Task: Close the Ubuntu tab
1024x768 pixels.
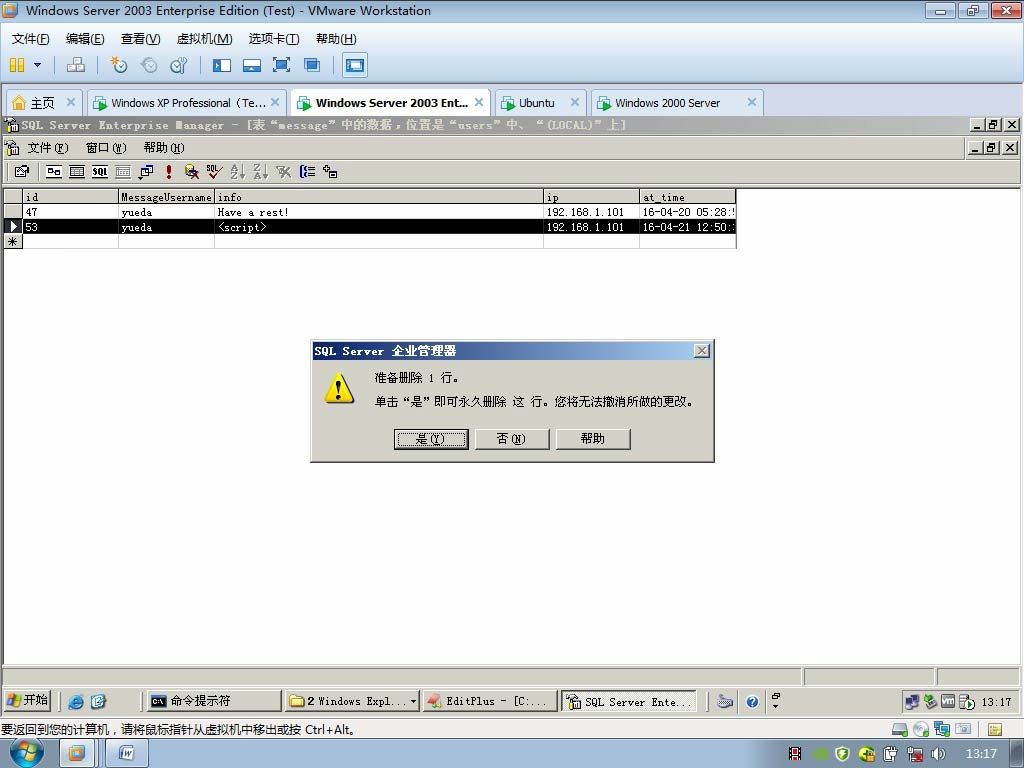Action: tap(575, 102)
